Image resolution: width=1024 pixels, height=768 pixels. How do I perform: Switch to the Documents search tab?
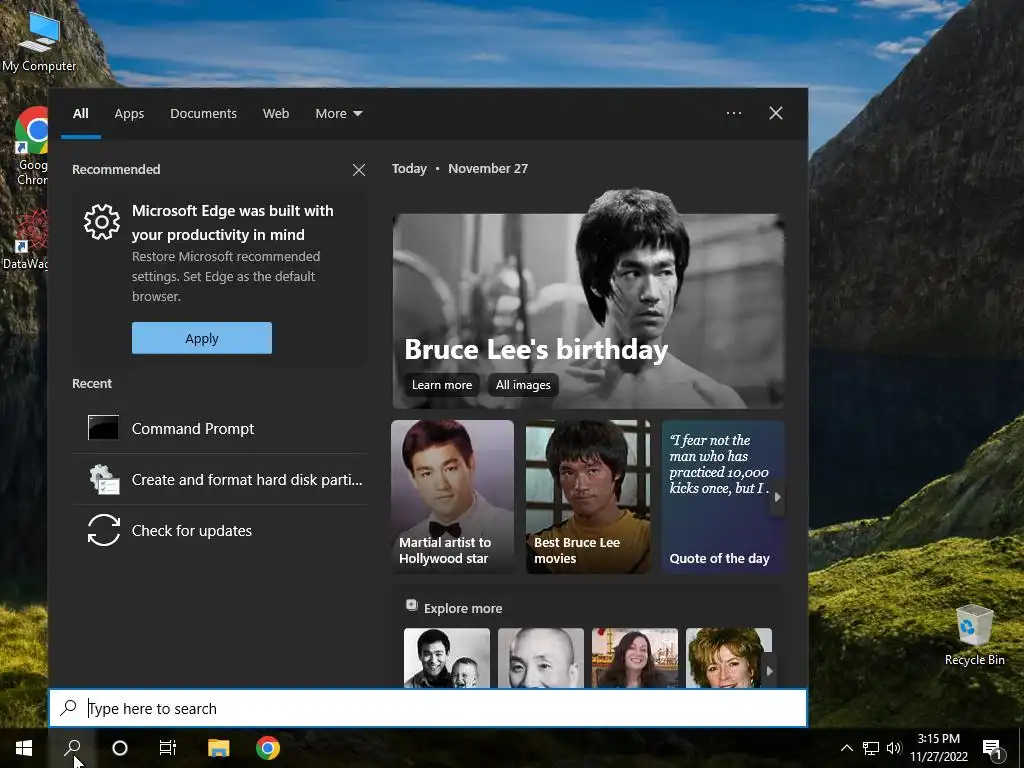point(203,114)
